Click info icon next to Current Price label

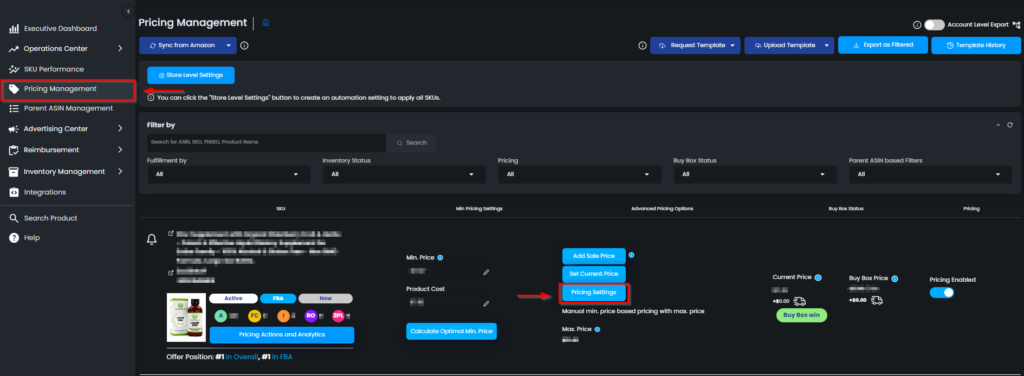(x=818, y=277)
